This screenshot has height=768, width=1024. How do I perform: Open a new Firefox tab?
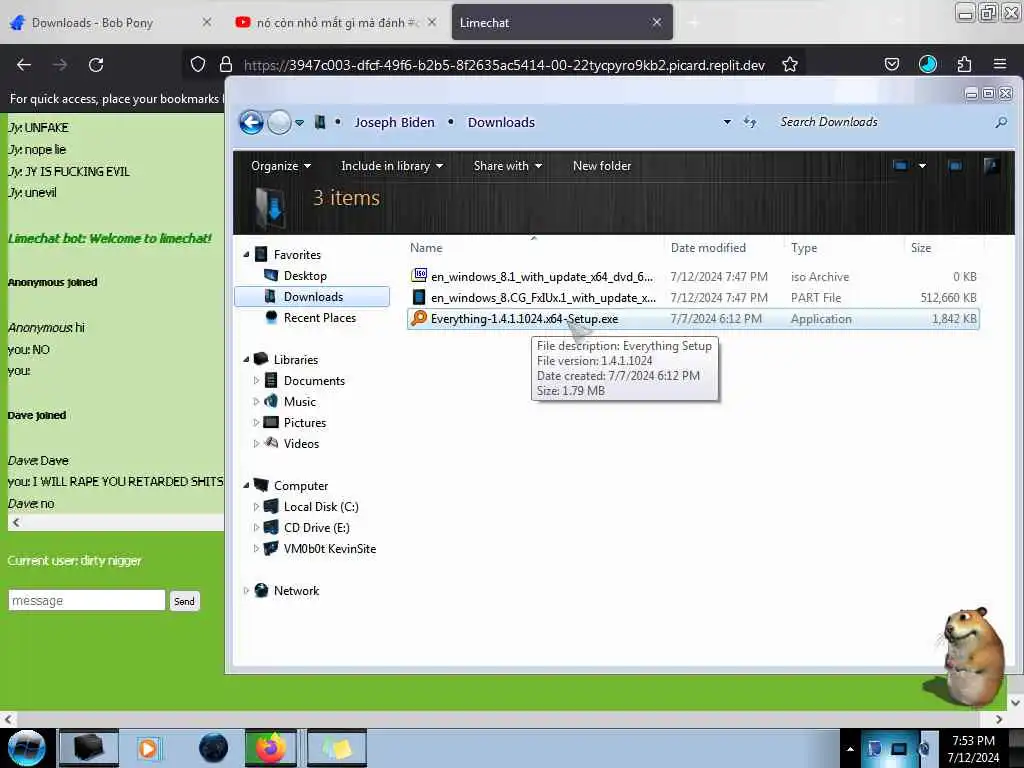pos(694,23)
